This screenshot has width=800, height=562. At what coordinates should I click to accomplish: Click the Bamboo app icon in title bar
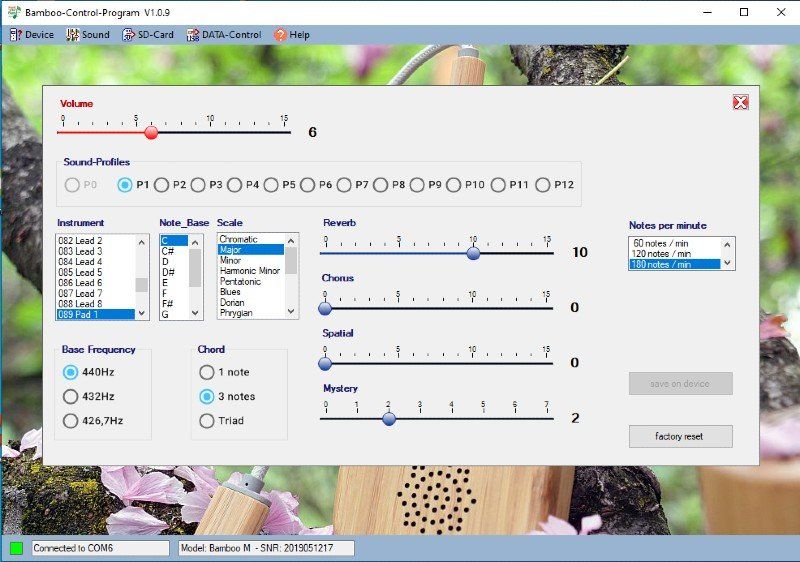coord(12,12)
